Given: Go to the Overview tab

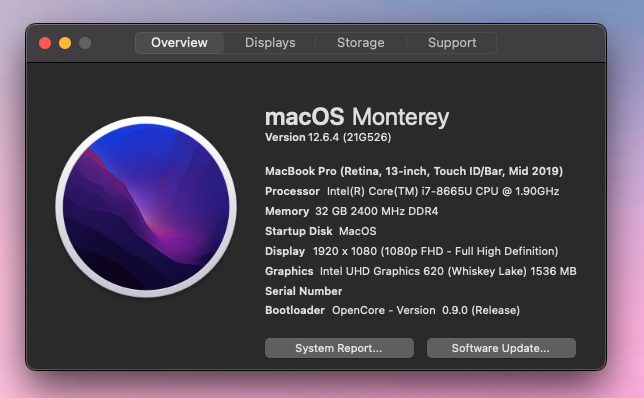Looking at the screenshot, I should tap(179, 43).
